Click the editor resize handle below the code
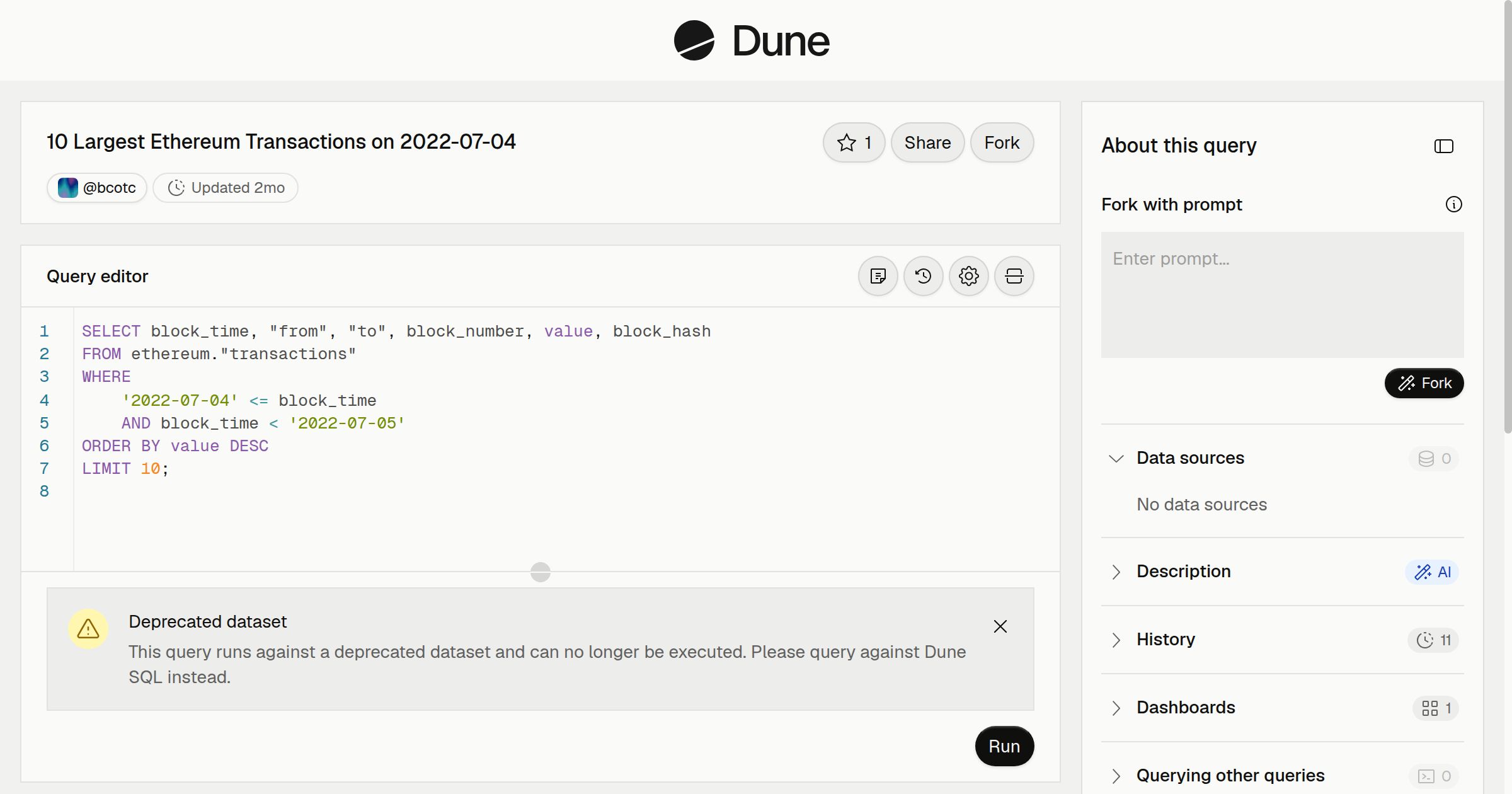The height and width of the screenshot is (794, 1512). click(541, 572)
